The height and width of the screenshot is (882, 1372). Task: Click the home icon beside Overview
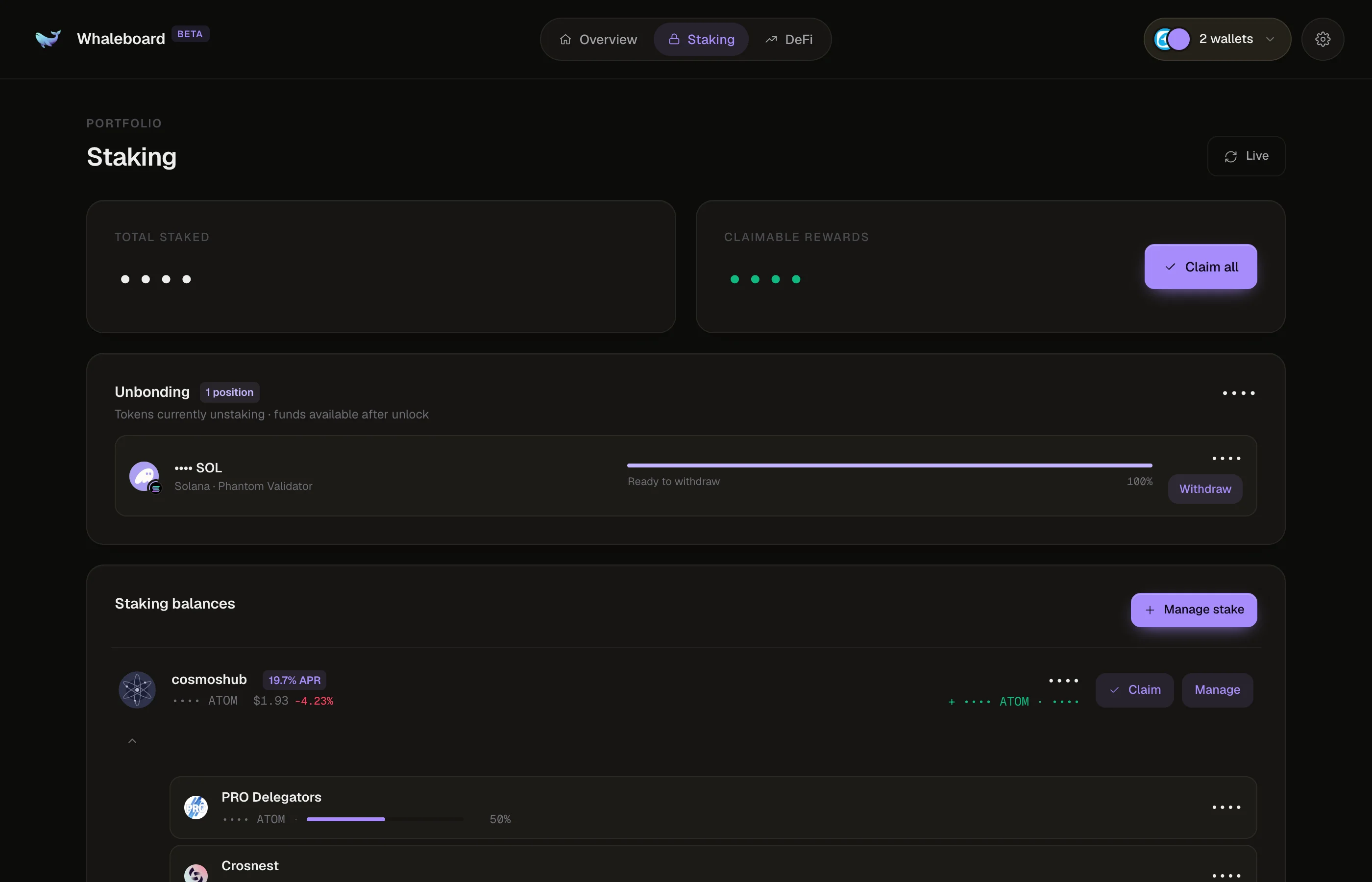(x=565, y=40)
